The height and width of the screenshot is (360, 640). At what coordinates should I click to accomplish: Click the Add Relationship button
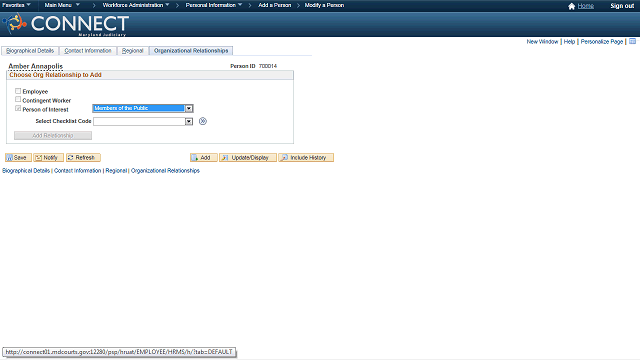[53, 136]
